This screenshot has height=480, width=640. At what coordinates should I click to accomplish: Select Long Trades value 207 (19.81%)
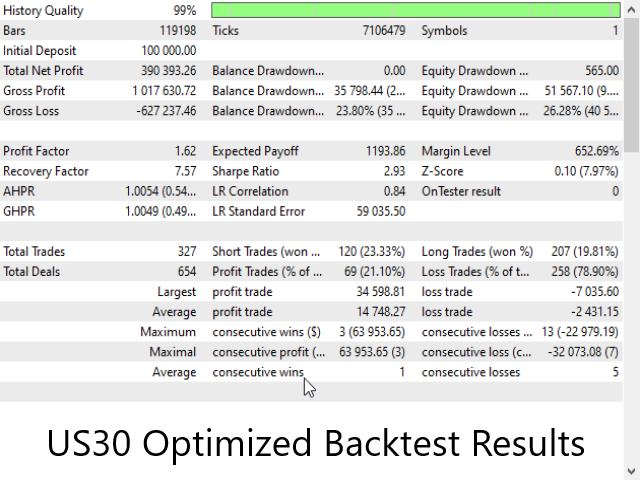pos(585,251)
